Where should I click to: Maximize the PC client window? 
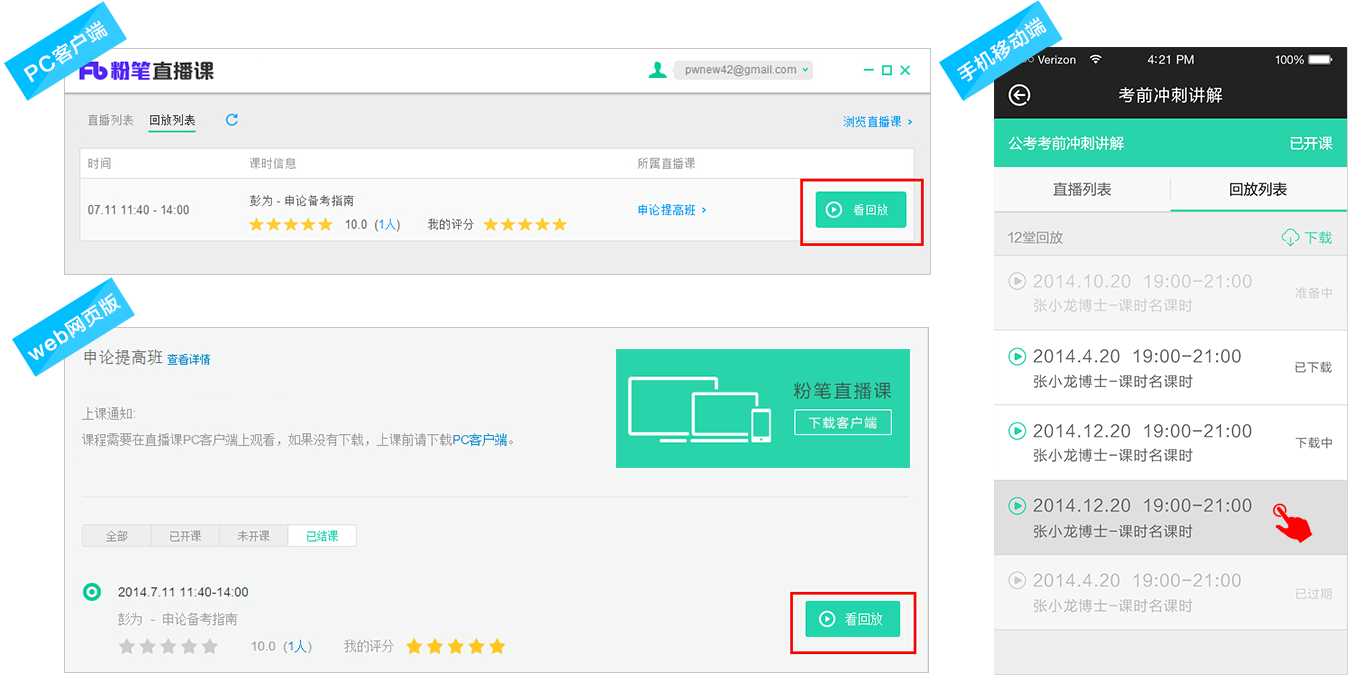(886, 70)
